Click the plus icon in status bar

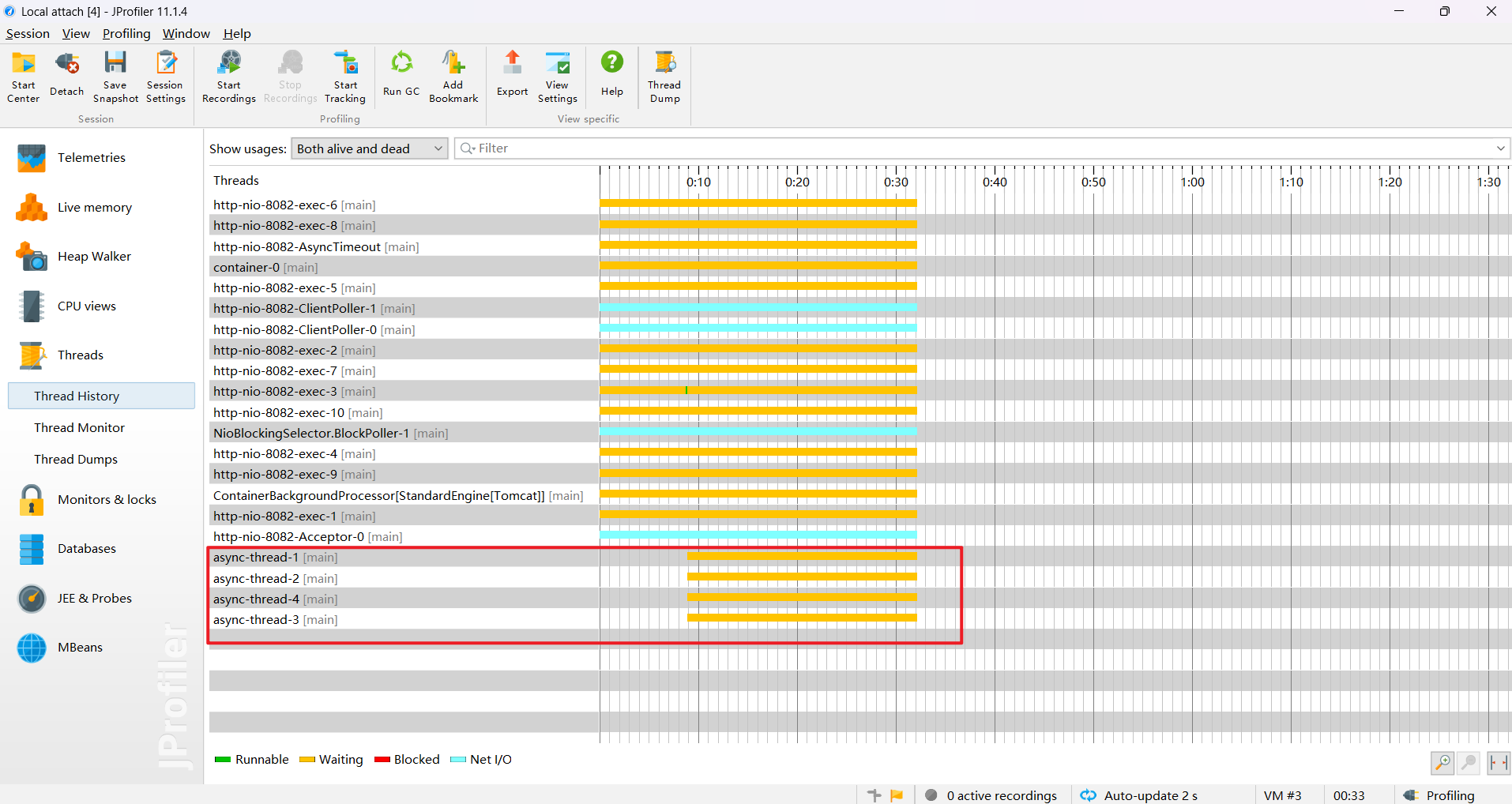click(874, 795)
